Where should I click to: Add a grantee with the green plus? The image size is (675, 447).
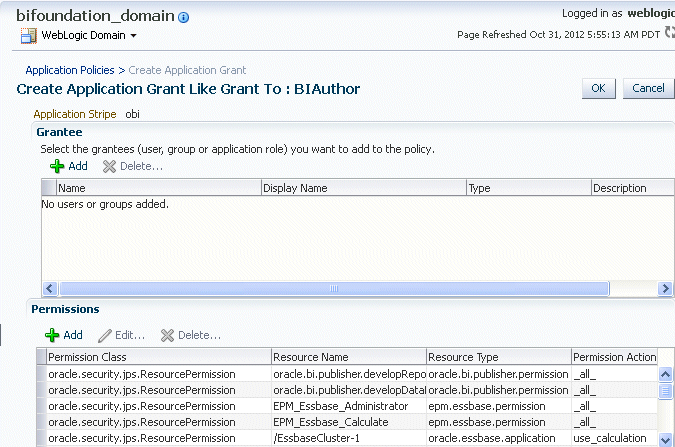(69, 166)
